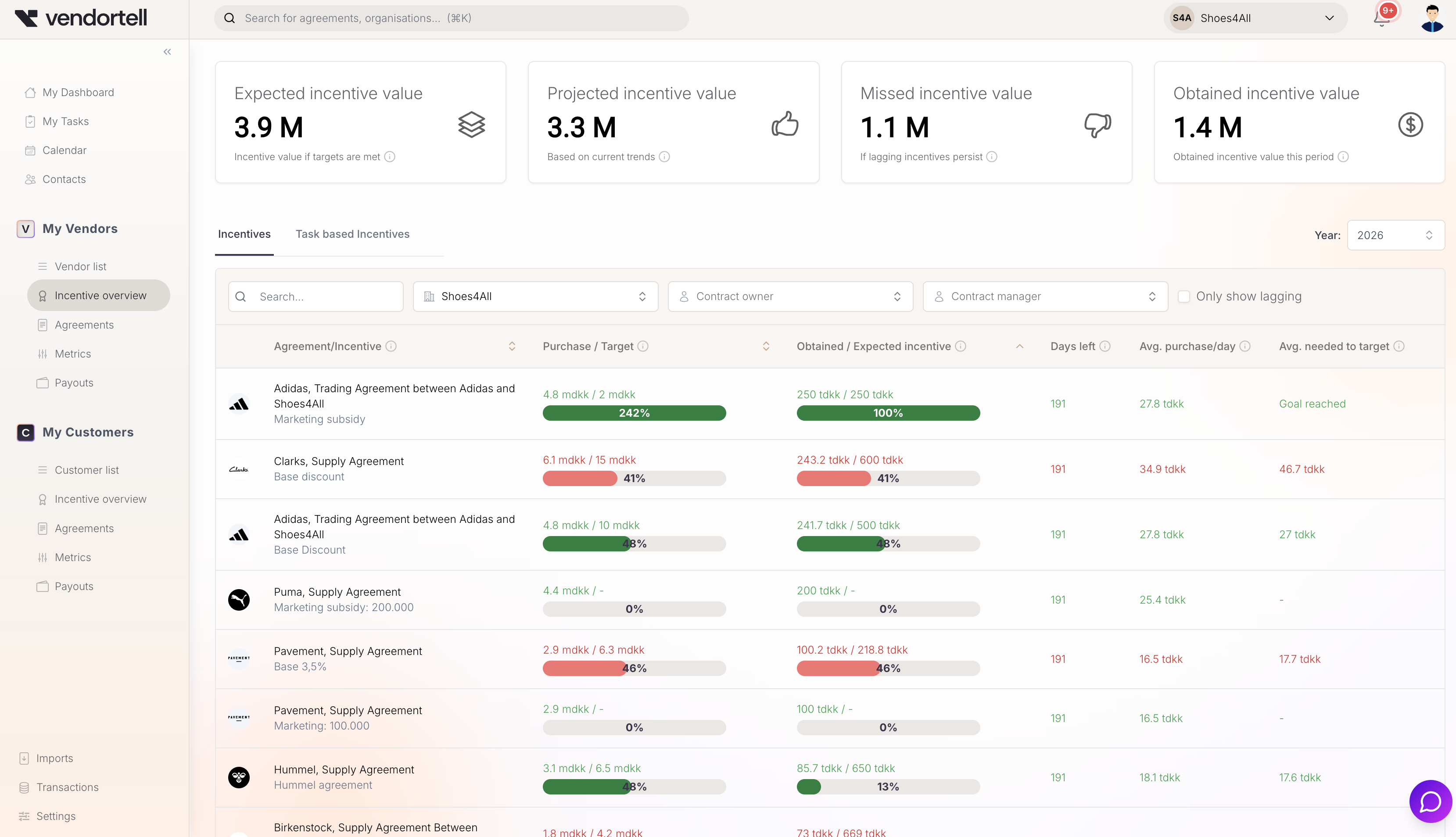This screenshot has width=1456, height=837.
Task: Switch to the Incentives tab
Action: 244,234
